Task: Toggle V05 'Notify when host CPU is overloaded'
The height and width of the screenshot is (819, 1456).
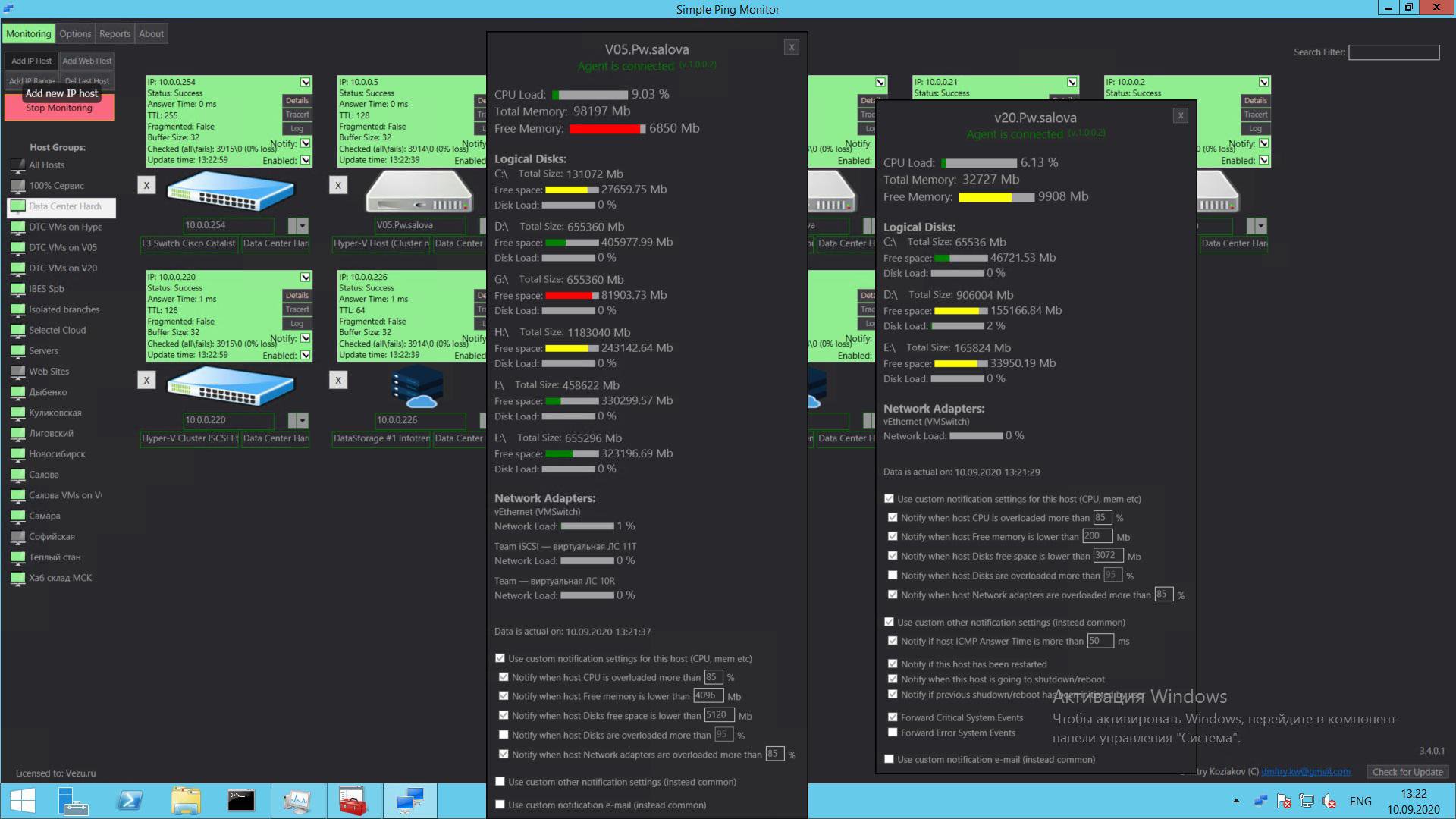Action: (504, 677)
